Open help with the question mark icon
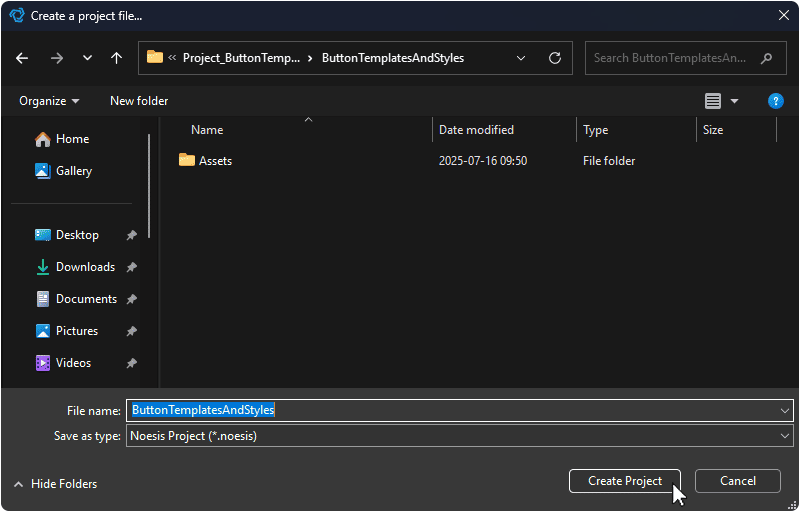 776,101
